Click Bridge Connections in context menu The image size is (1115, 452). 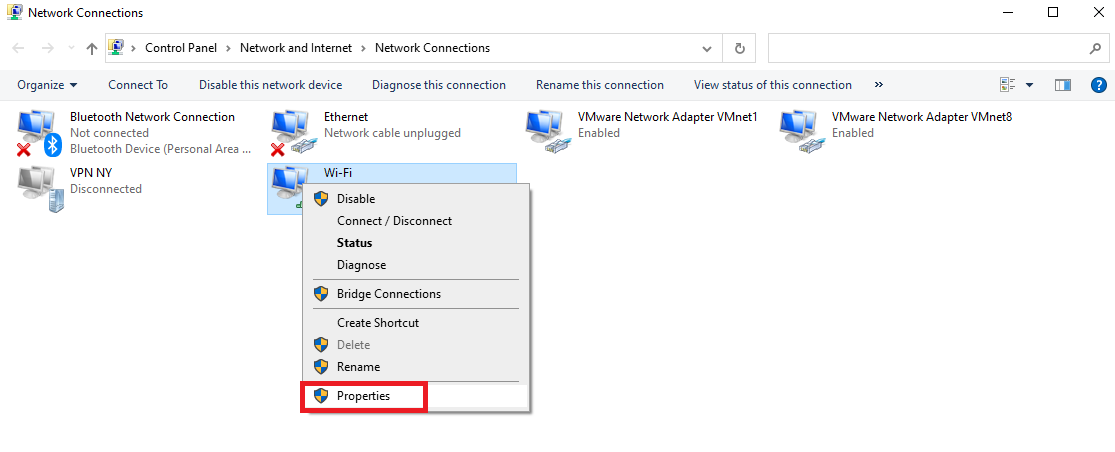pyautogui.click(x=388, y=294)
